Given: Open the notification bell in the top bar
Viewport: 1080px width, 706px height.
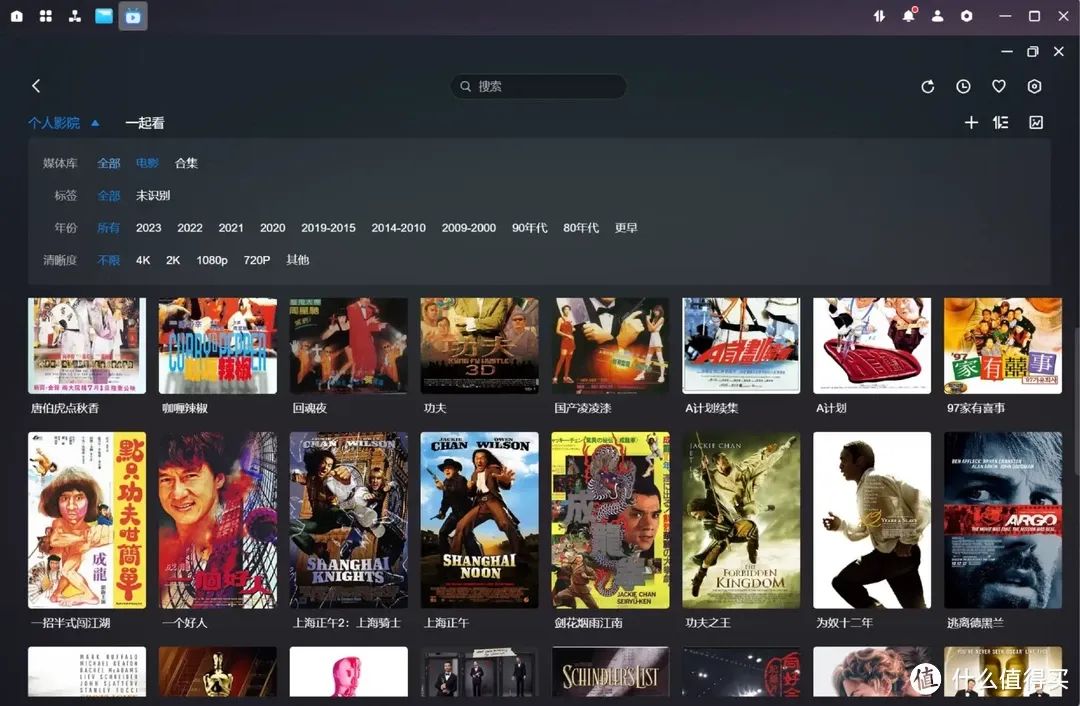Looking at the screenshot, I should pyautogui.click(x=908, y=16).
